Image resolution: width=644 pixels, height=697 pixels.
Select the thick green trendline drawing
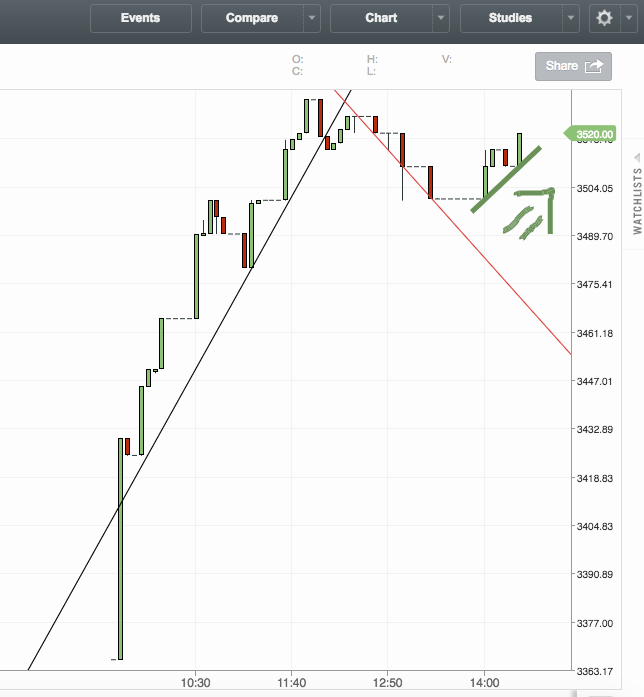(507, 180)
